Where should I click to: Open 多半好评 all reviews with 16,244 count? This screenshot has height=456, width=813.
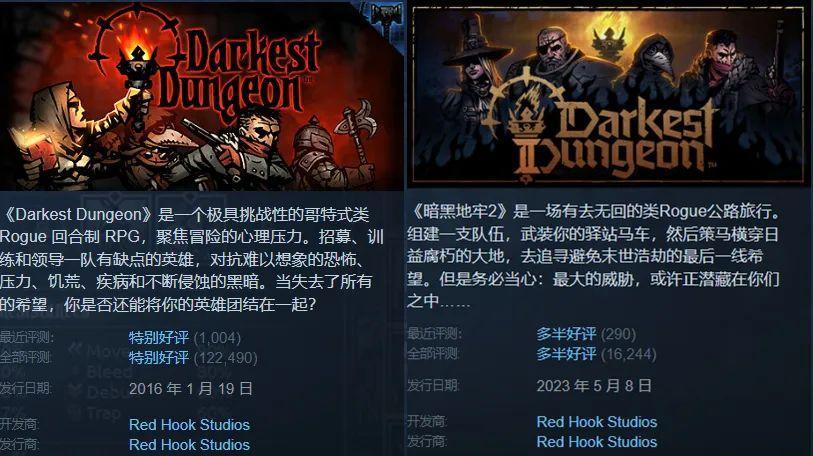pyautogui.click(x=566, y=354)
